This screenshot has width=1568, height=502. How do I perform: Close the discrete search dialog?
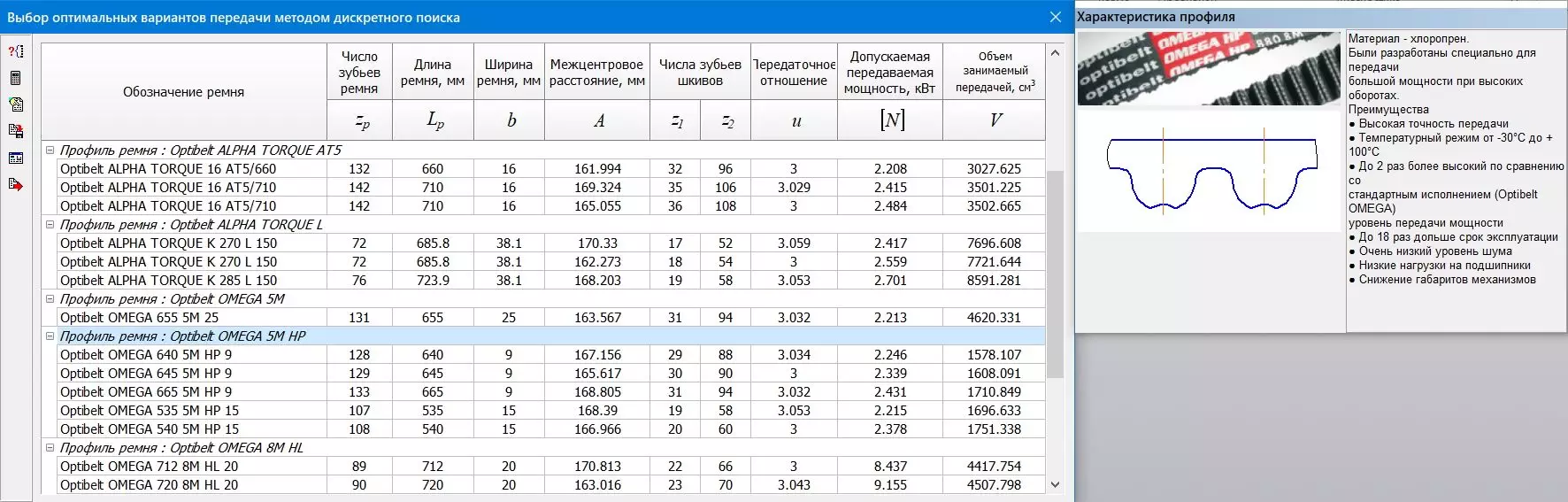[x=1055, y=17]
